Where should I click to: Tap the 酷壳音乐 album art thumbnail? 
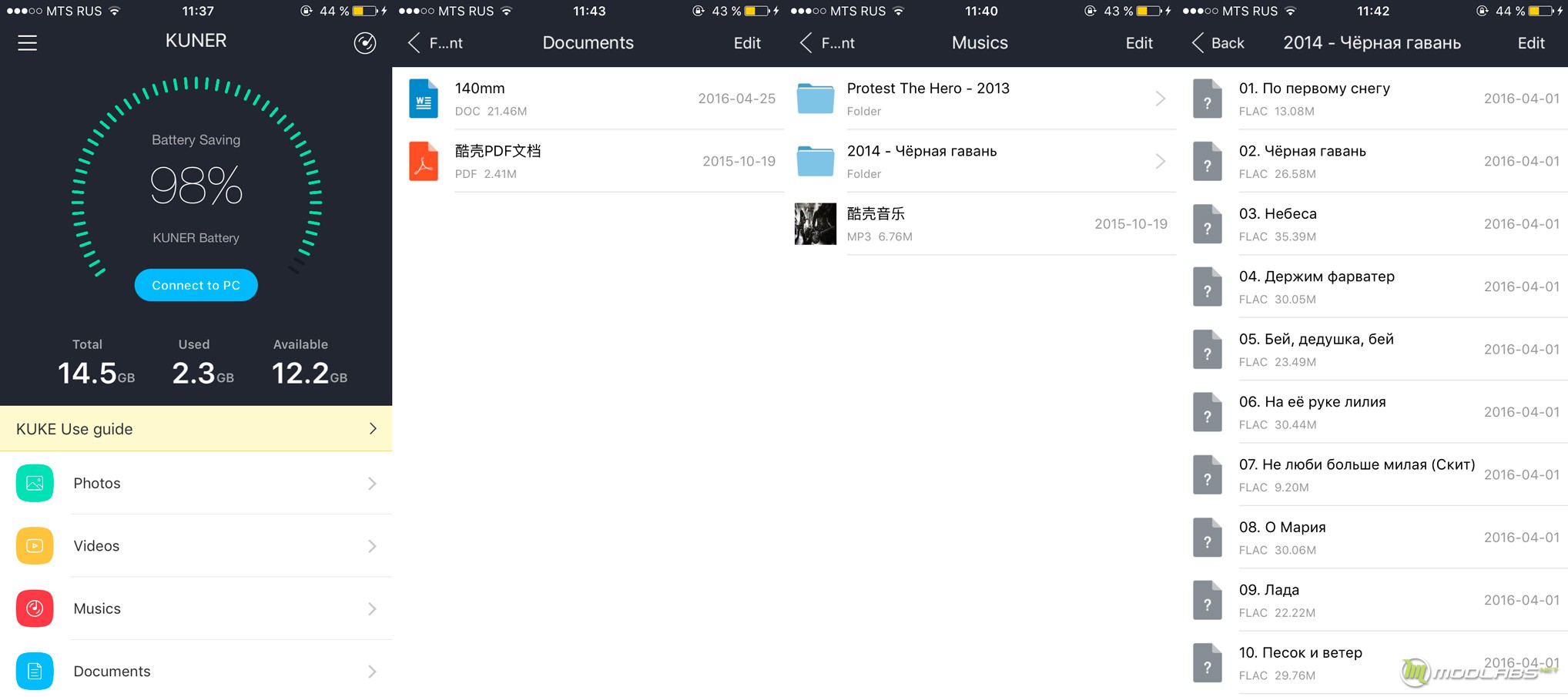pos(816,224)
